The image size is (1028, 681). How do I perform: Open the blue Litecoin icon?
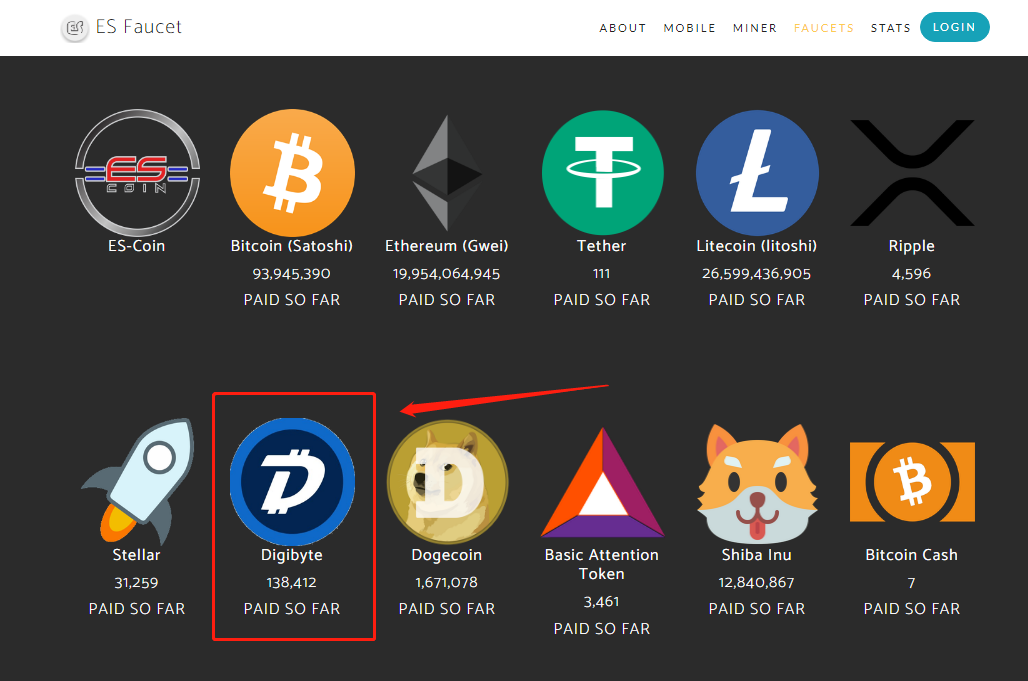click(757, 173)
